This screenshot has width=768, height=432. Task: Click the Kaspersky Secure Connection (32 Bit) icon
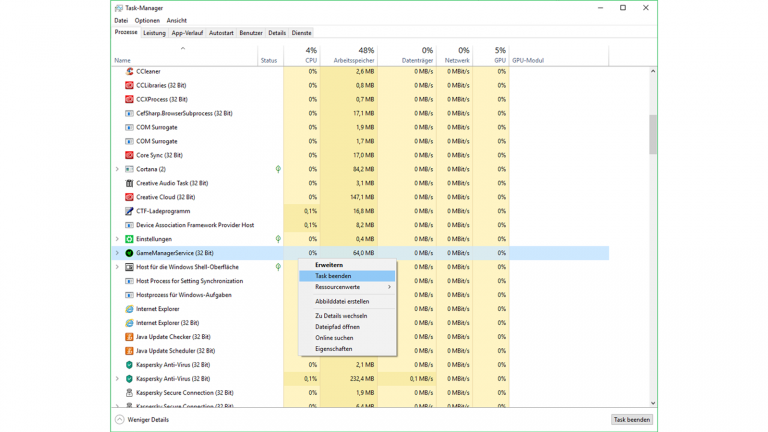click(x=129, y=393)
